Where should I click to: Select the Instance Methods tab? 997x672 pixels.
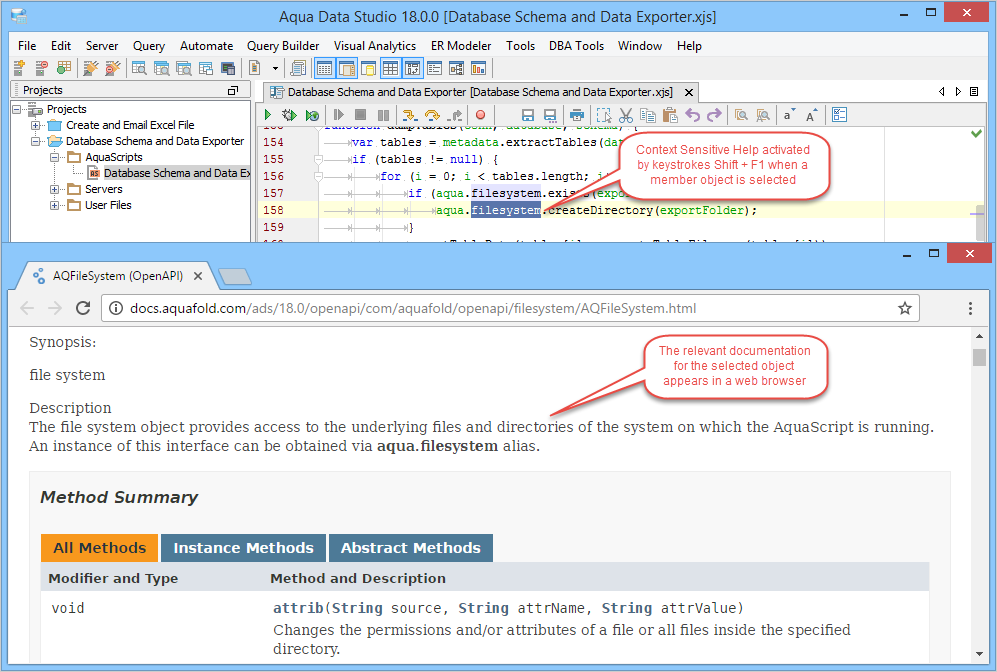(x=244, y=548)
